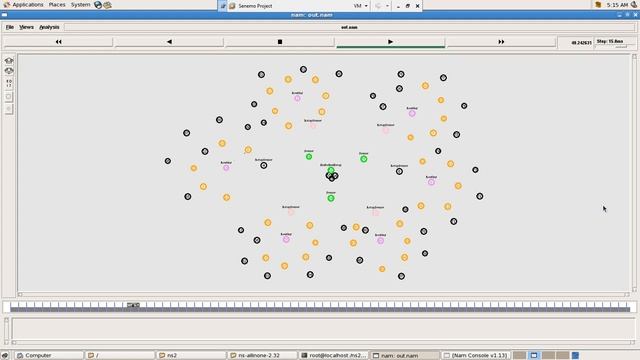Viewport: 640px width, 360px height.
Task: Click the window menu icon in the nam title bar
Action: click(4, 15)
